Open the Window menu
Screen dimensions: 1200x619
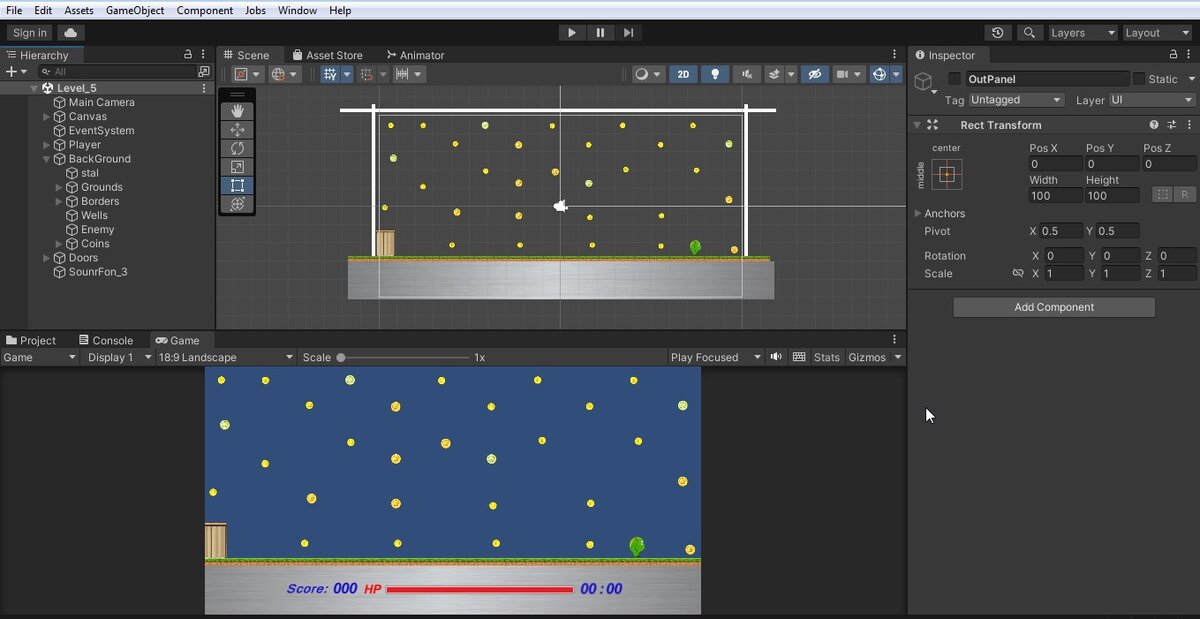297,10
